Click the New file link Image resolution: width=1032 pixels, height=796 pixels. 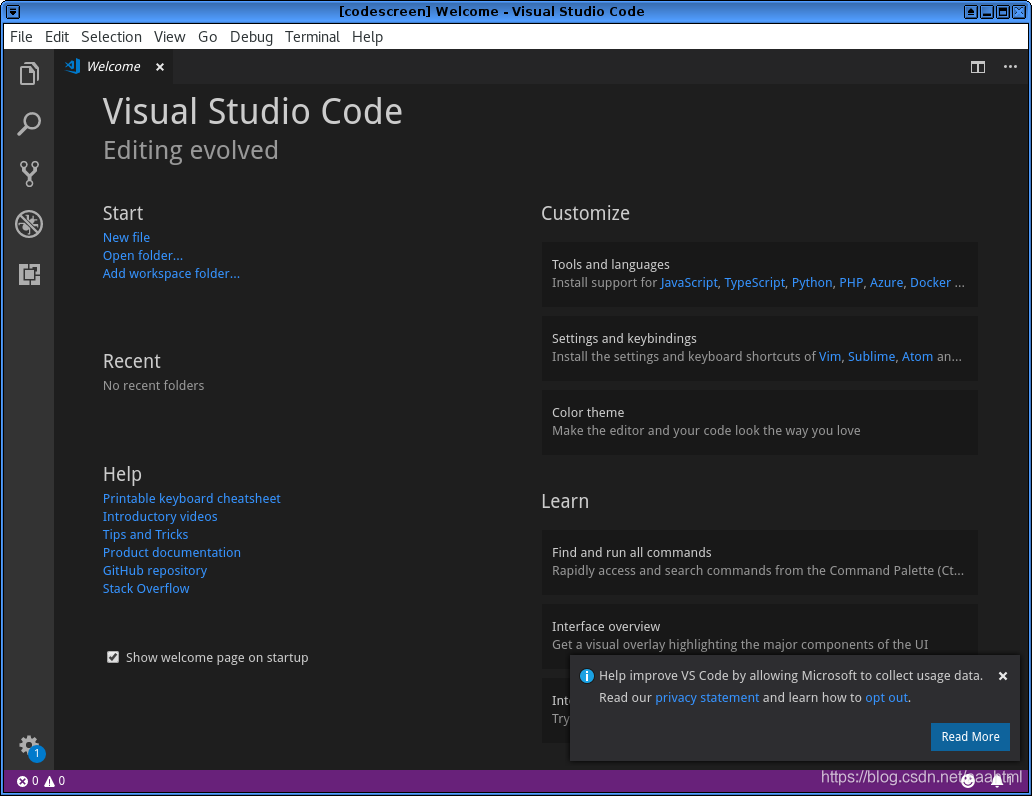click(126, 238)
